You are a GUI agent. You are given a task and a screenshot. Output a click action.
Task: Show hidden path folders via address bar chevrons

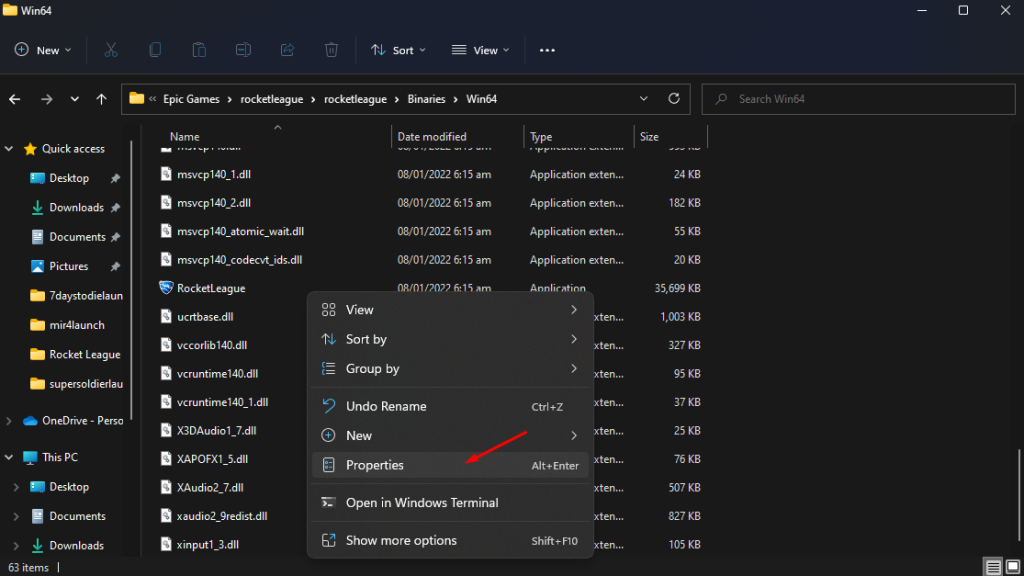point(153,99)
